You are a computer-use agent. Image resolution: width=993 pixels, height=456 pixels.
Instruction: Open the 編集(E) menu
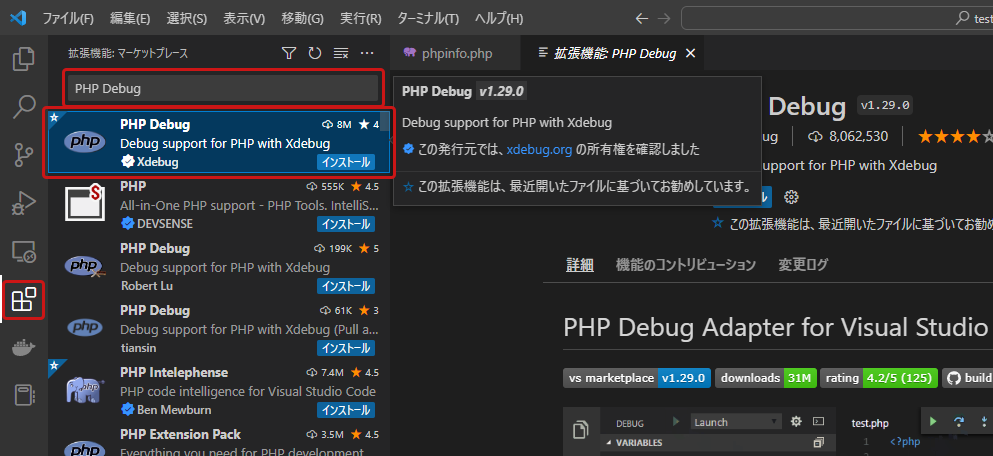point(130,18)
